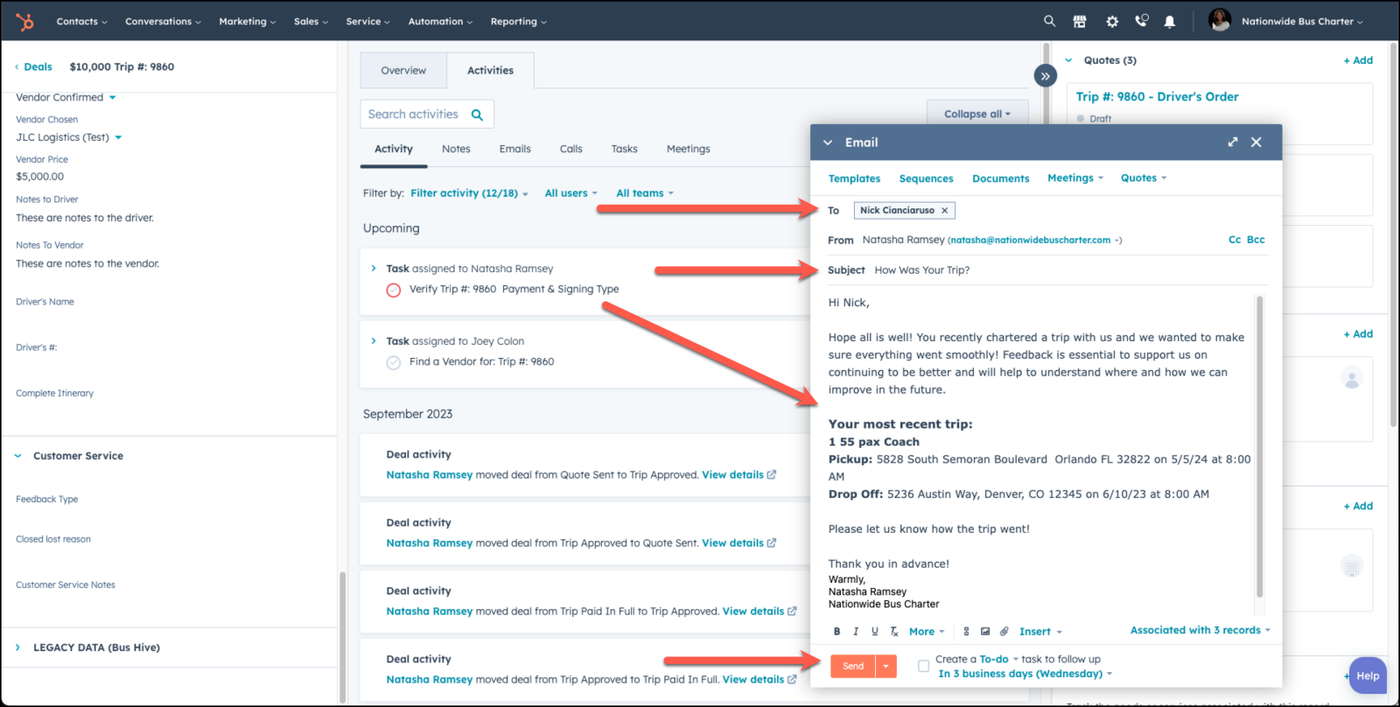Change the To-do task type dropdown

tap(999, 659)
